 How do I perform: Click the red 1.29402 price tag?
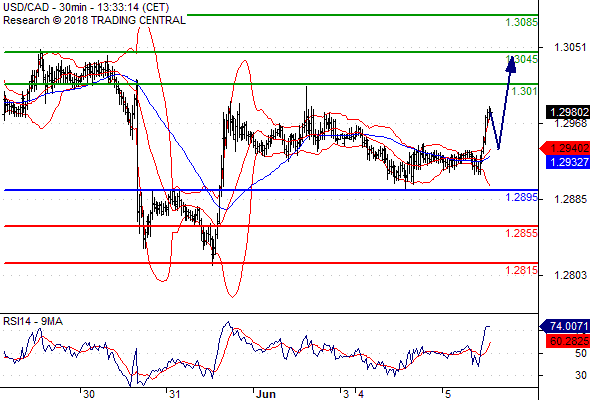(x=565, y=148)
